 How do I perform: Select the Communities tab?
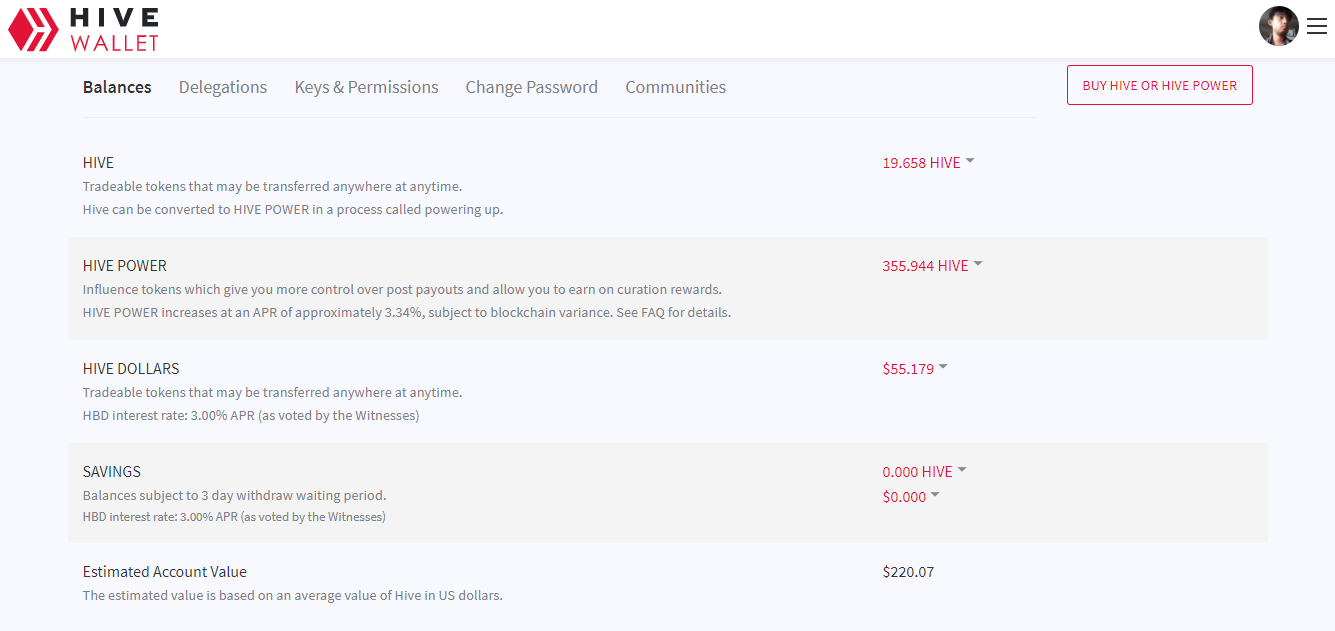pos(675,87)
